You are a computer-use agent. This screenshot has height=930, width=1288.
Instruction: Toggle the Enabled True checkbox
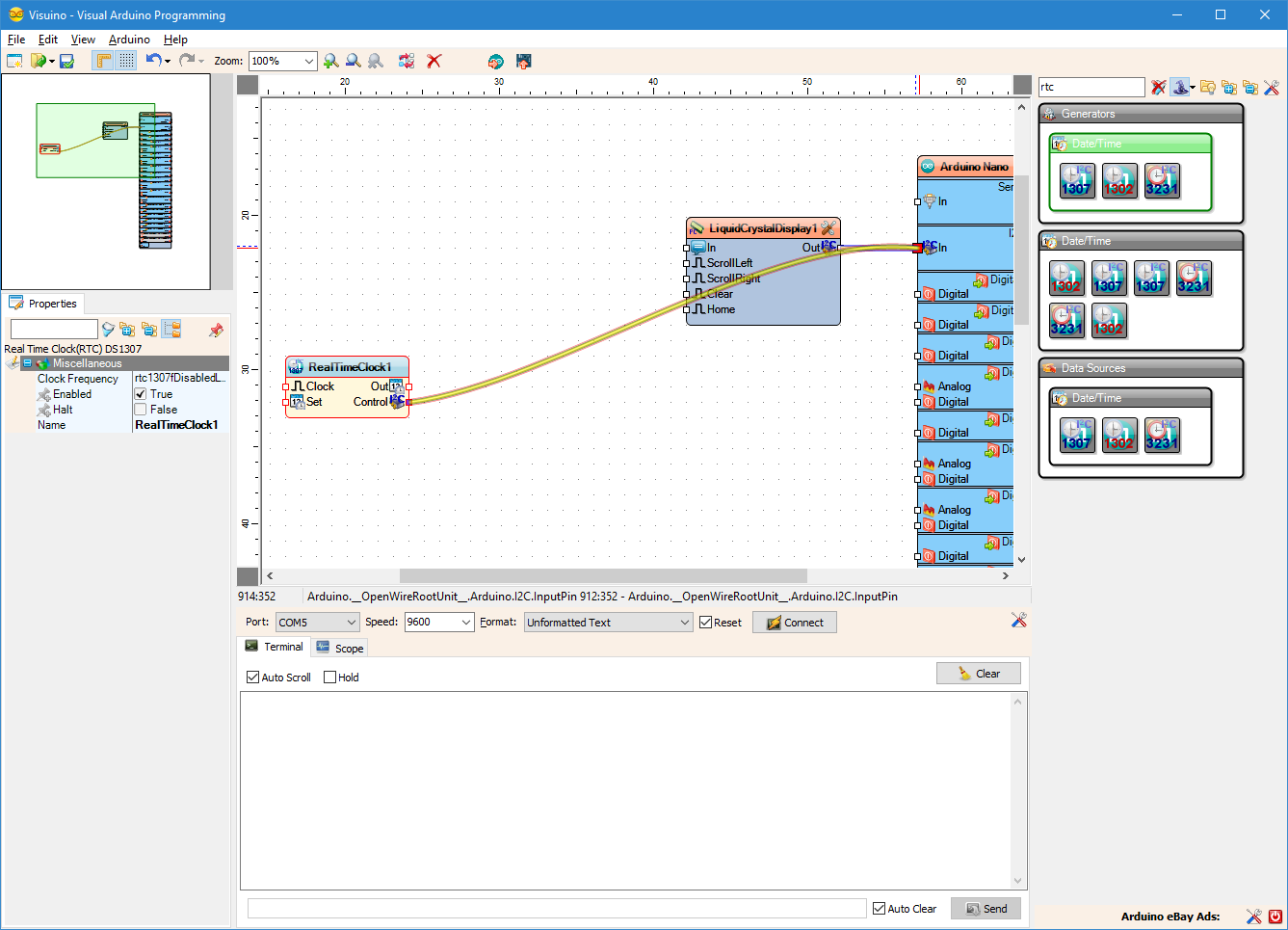pos(141,394)
